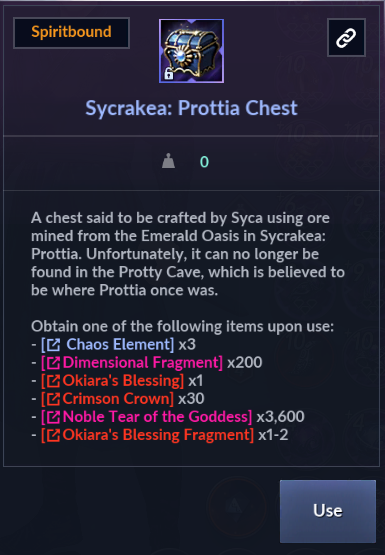Open the Noble Tear of the Goddess link
Viewport: 385px width, 555px height.
(x=146, y=417)
